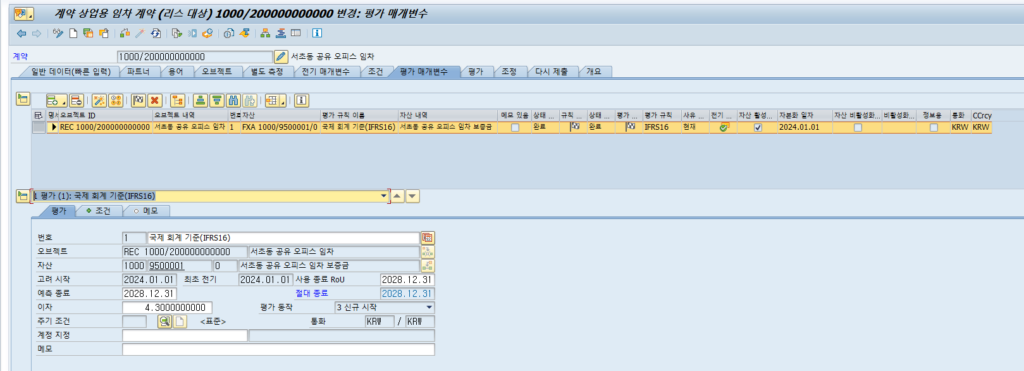Toggle the 메모 있음 checkbox in the row

click(x=515, y=128)
